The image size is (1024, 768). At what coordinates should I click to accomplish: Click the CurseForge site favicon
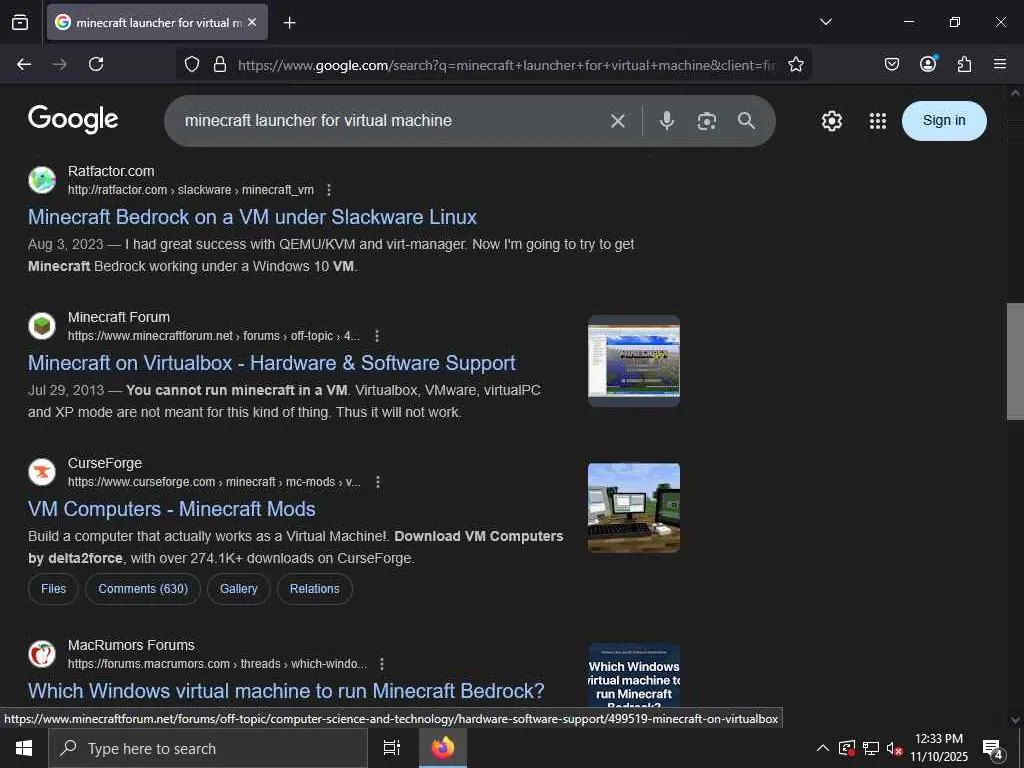42,472
